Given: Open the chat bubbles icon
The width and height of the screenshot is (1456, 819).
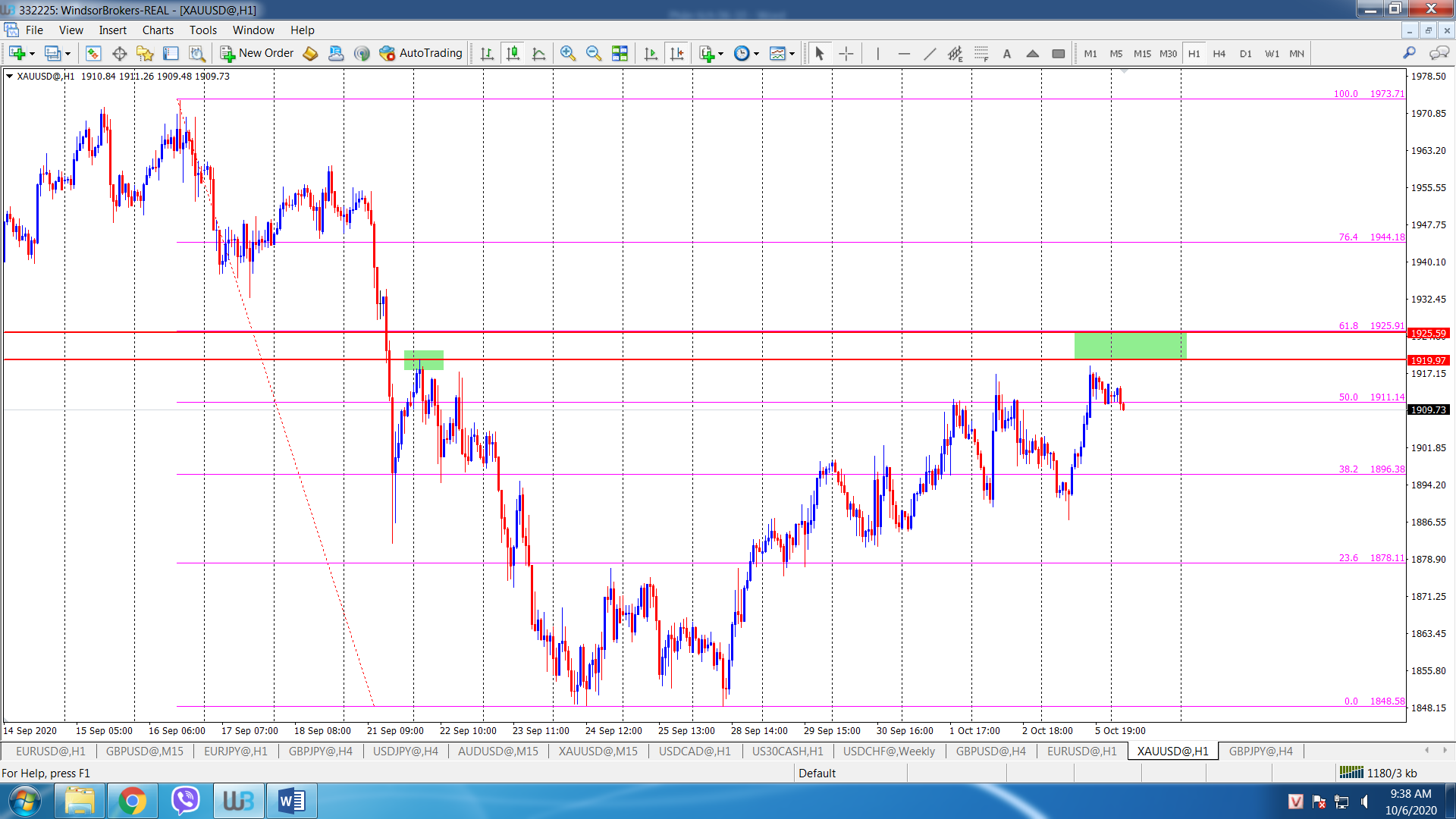Looking at the screenshot, I should coord(1439,53).
